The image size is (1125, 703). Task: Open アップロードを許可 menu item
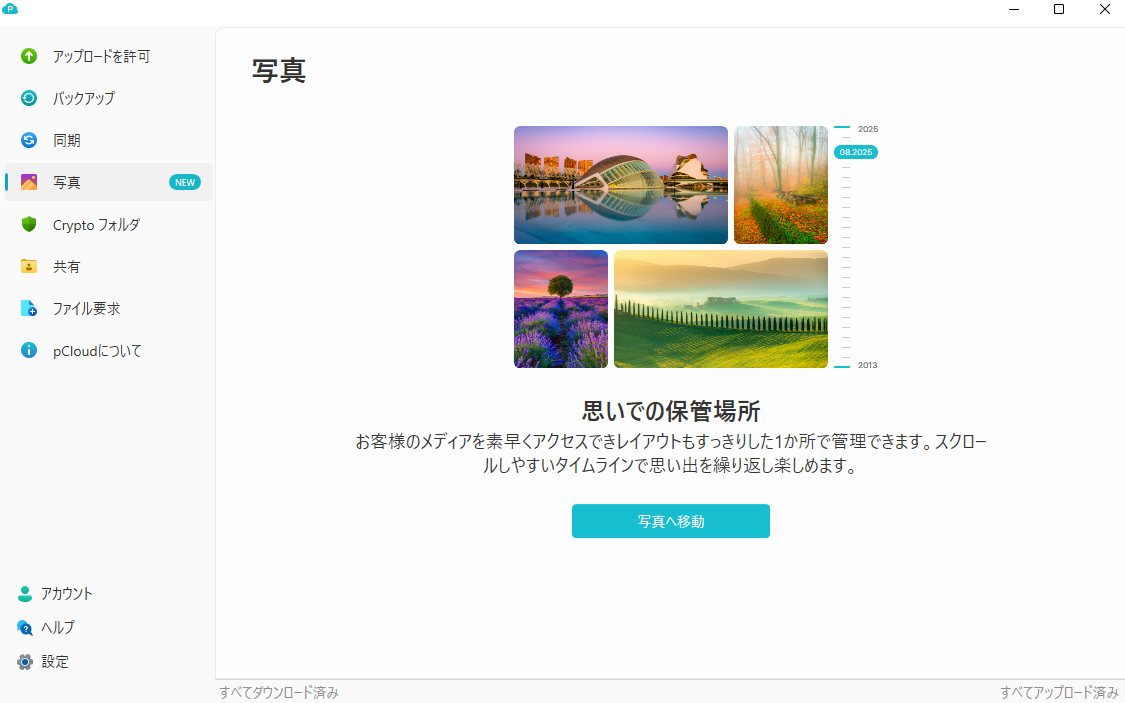tap(109, 56)
